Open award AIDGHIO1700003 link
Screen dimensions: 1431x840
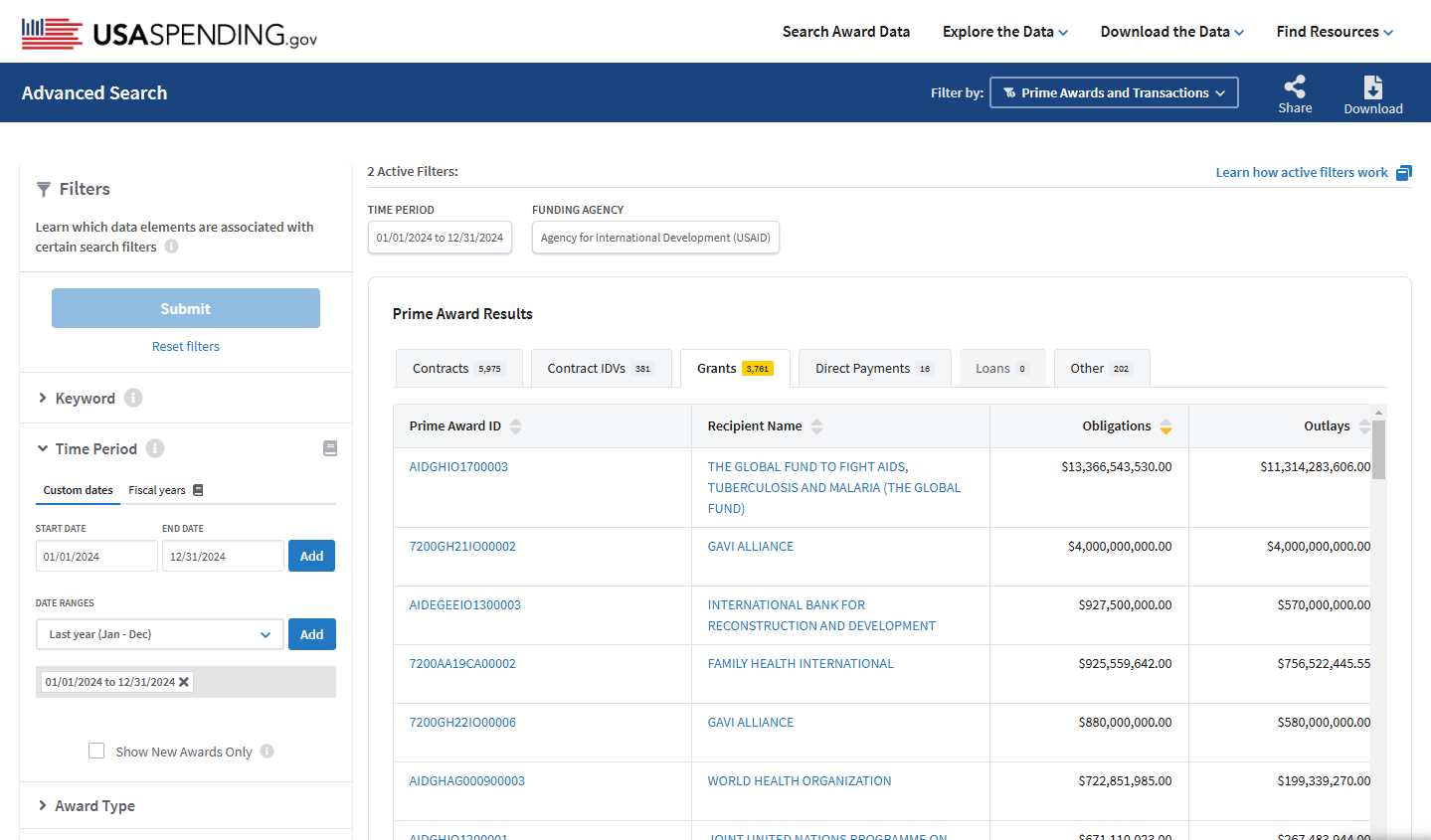[458, 466]
